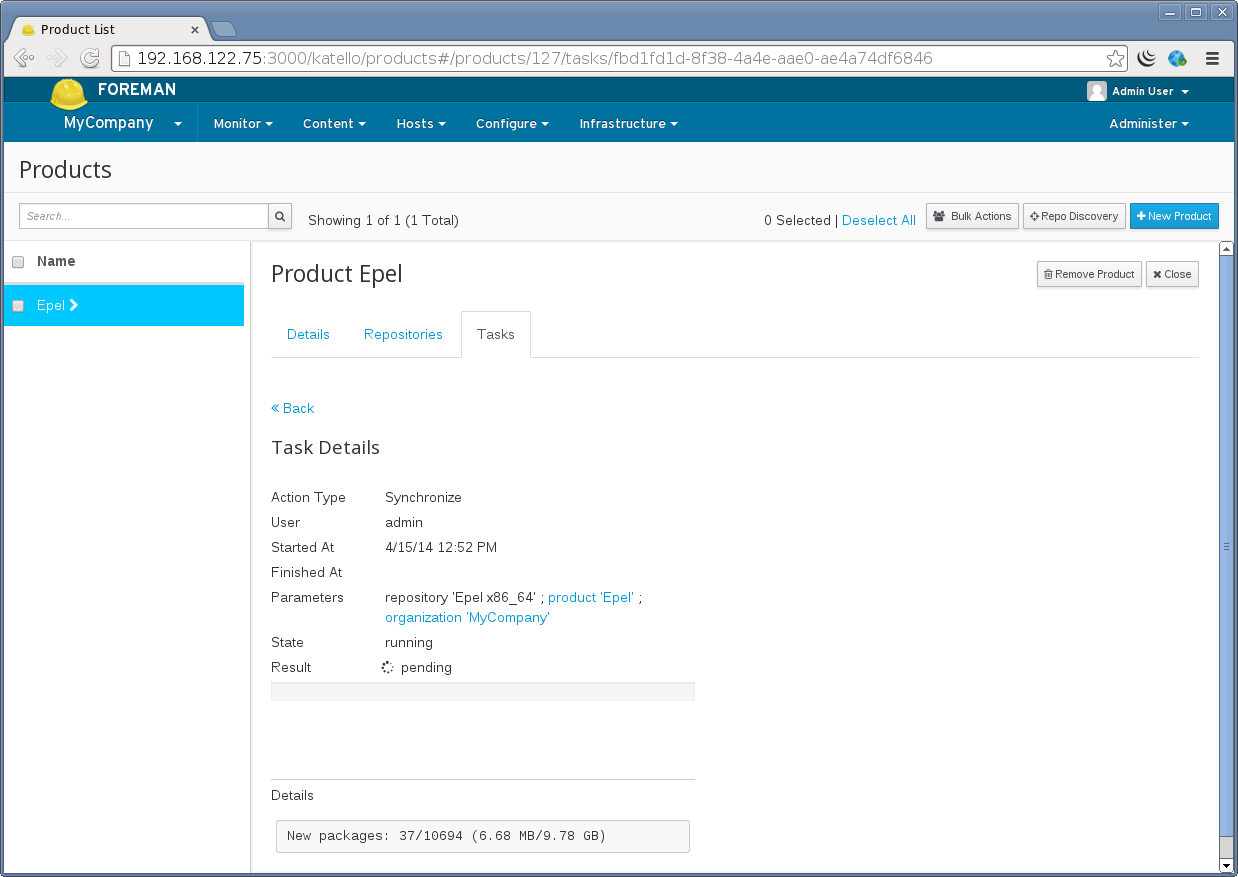
Task: Click the 'New packages: 37/10694' details text
Action: 446,835
